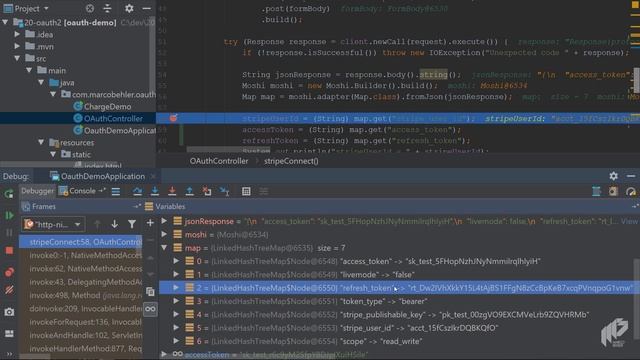Select the next frame with the down arrow
Screen dimensions: 640x360
point(115,224)
